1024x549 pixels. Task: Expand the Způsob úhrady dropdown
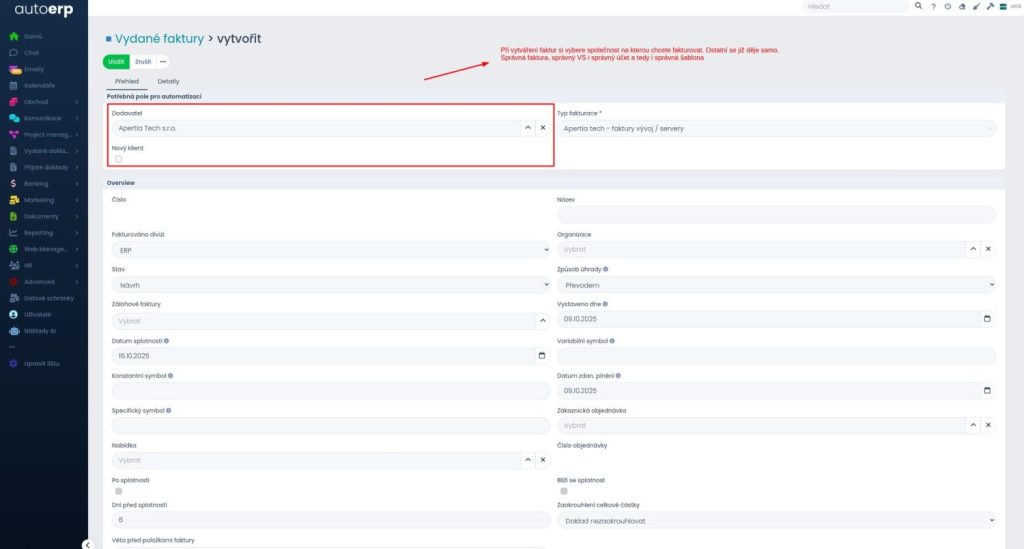[776, 284]
